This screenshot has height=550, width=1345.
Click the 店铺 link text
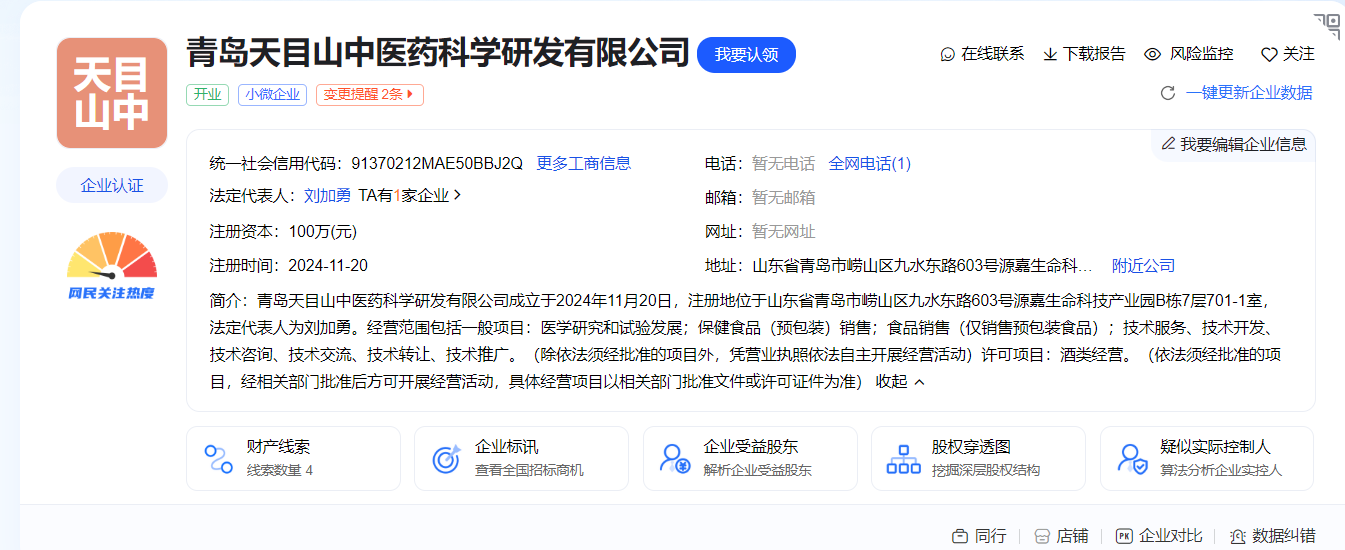1072,536
